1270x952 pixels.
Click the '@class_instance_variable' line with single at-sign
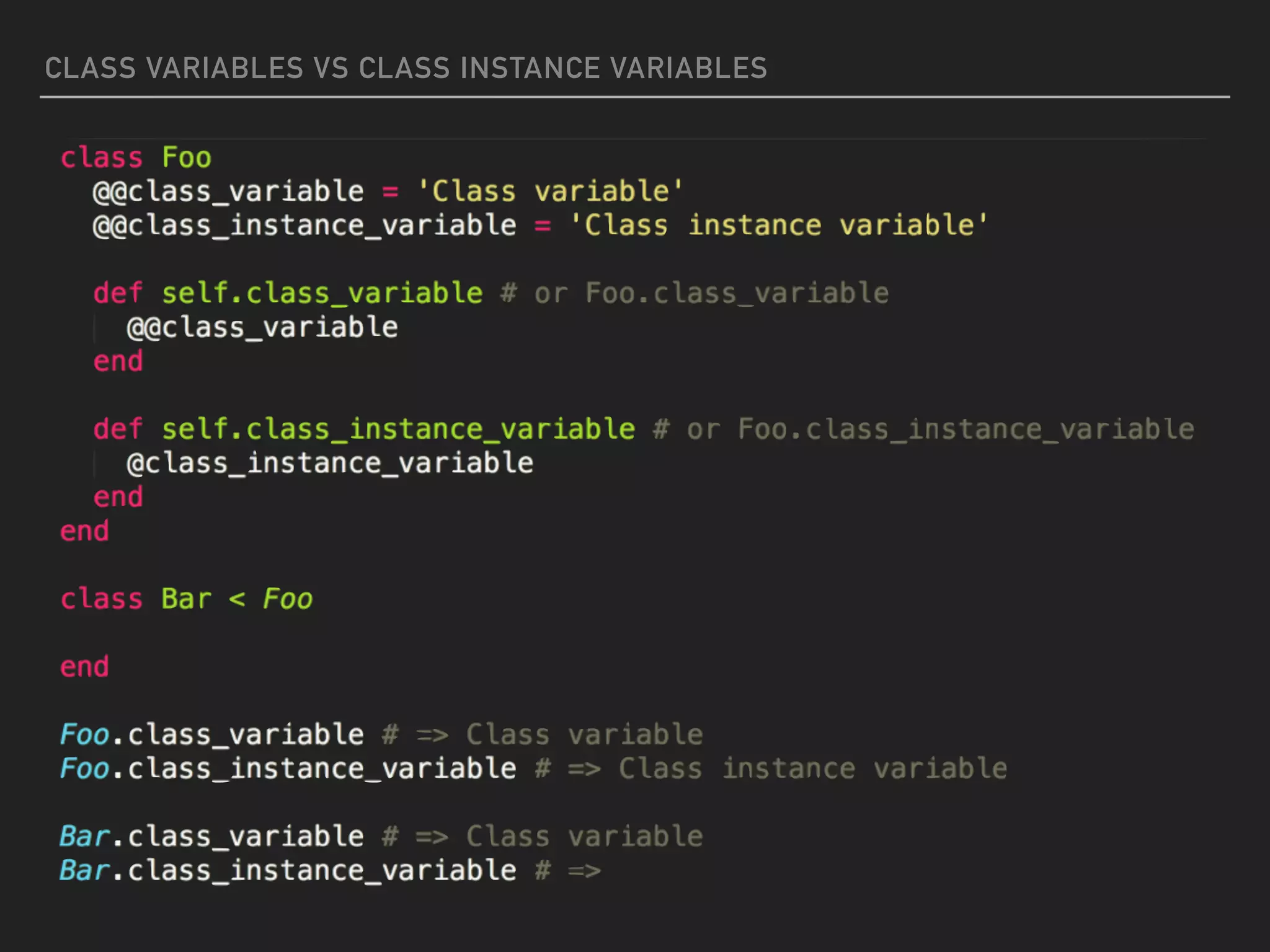pos(330,463)
